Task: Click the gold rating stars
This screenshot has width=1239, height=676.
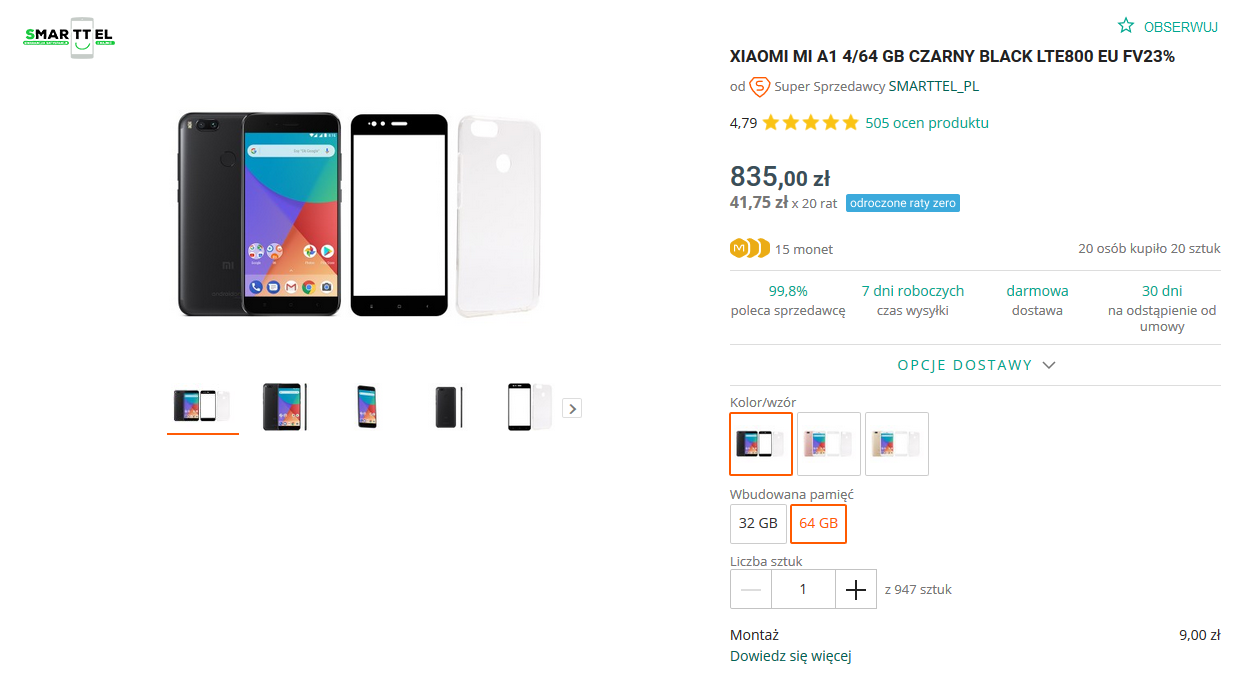Action: pos(810,123)
